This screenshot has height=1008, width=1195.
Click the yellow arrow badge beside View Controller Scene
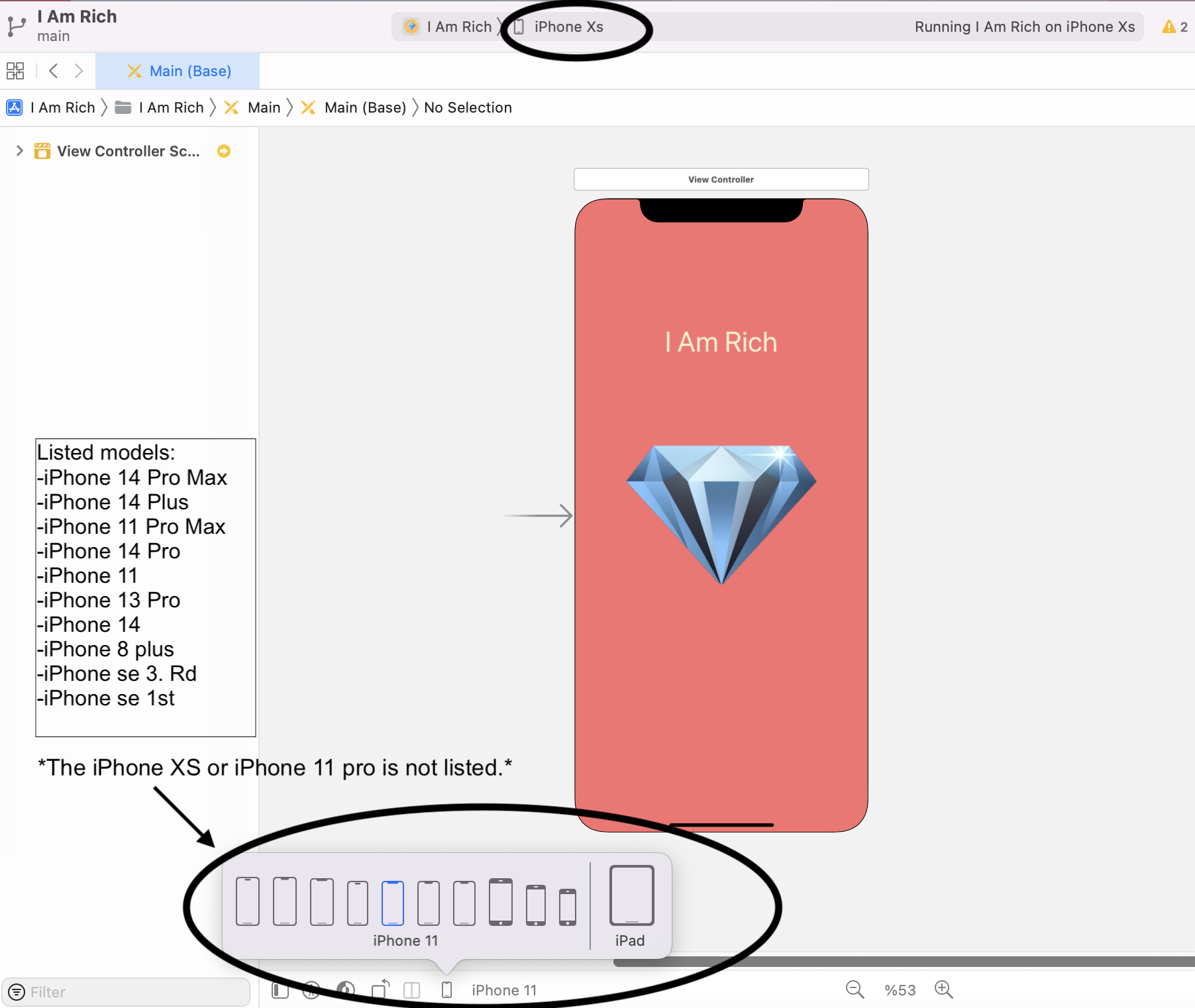coord(224,151)
